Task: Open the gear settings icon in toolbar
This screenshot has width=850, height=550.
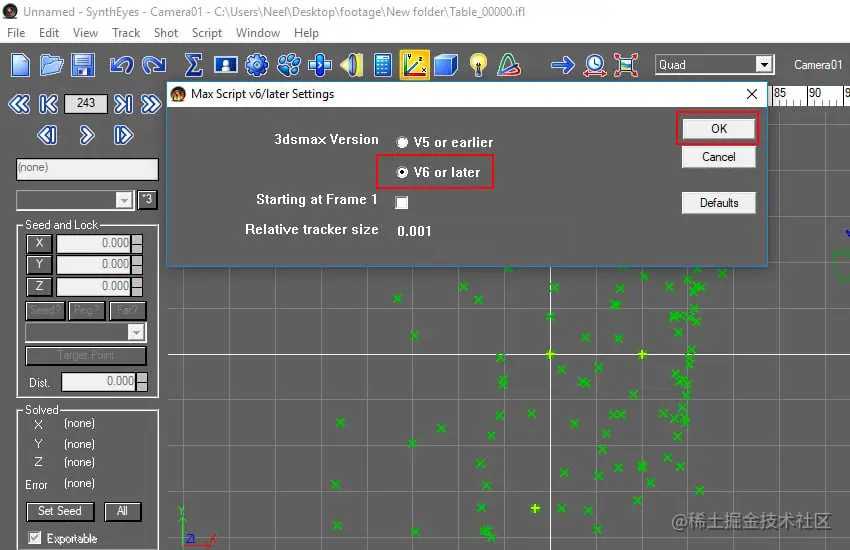Action: coord(256,65)
